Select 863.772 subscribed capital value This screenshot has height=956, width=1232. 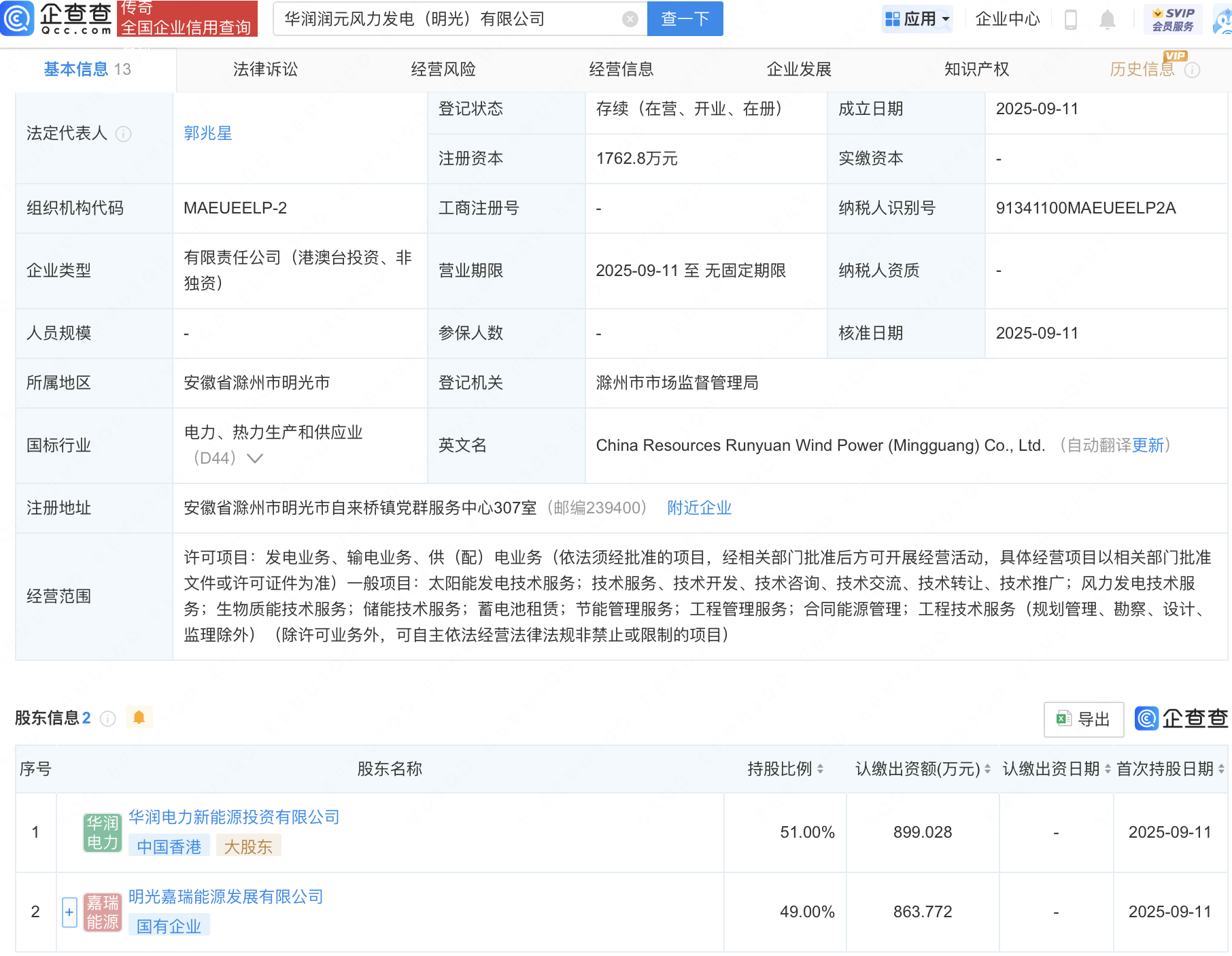[923, 912]
